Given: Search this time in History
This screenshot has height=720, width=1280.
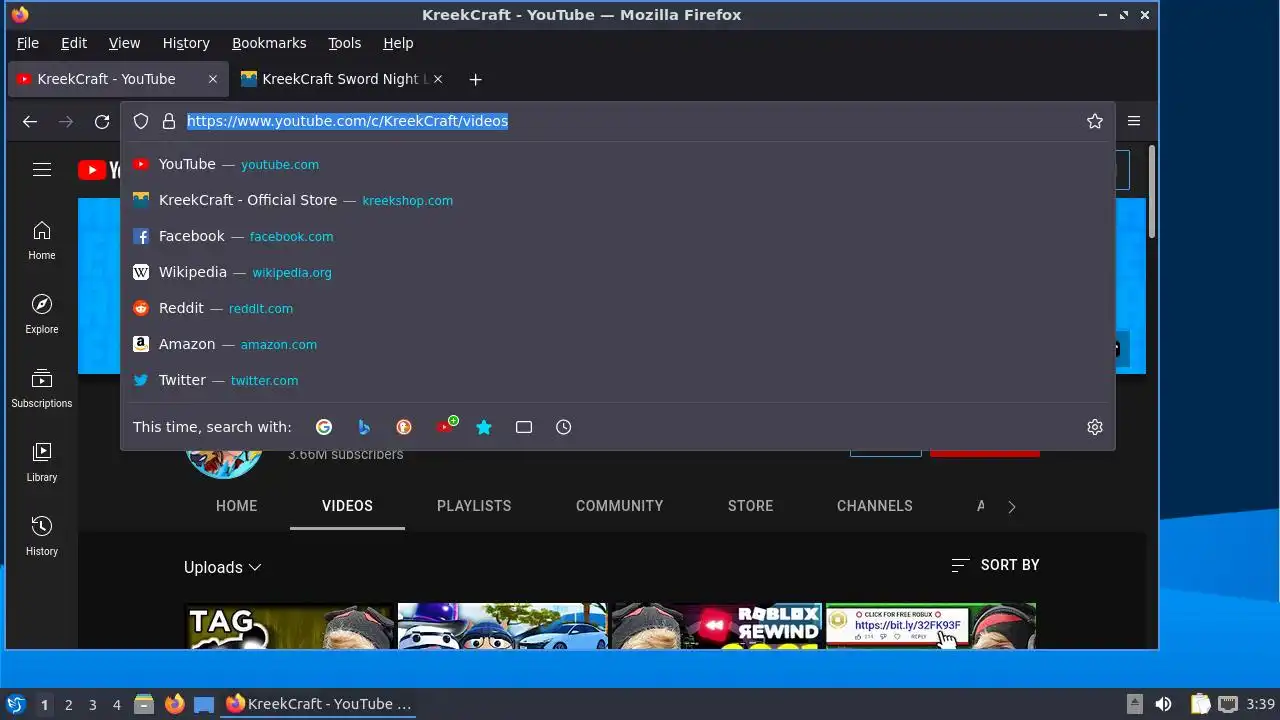Looking at the screenshot, I should click(564, 427).
